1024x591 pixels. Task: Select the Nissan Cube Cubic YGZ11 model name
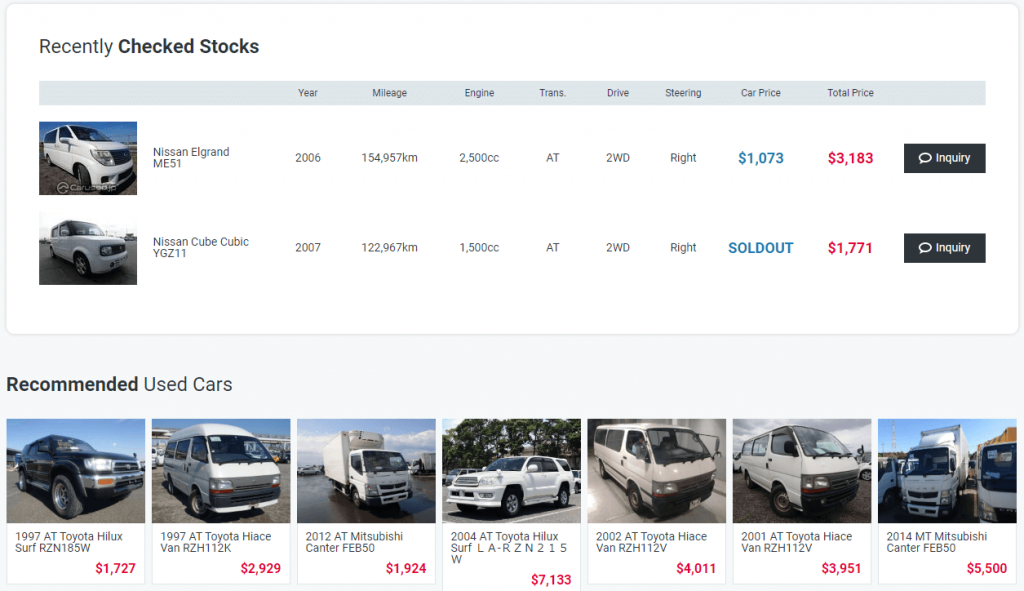[200, 247]
